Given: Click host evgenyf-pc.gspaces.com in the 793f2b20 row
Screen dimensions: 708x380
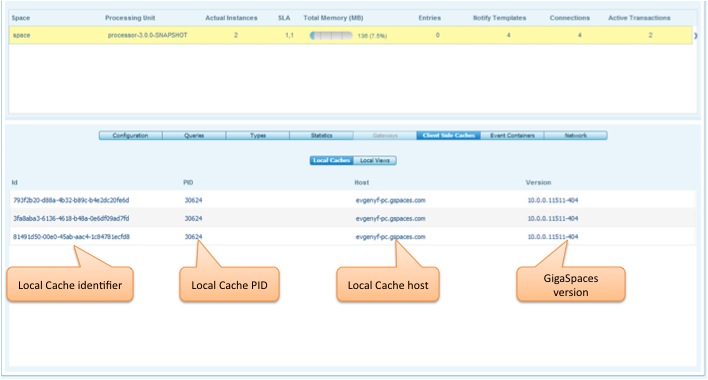Looking at the screenshot, I should click(391, 200).
